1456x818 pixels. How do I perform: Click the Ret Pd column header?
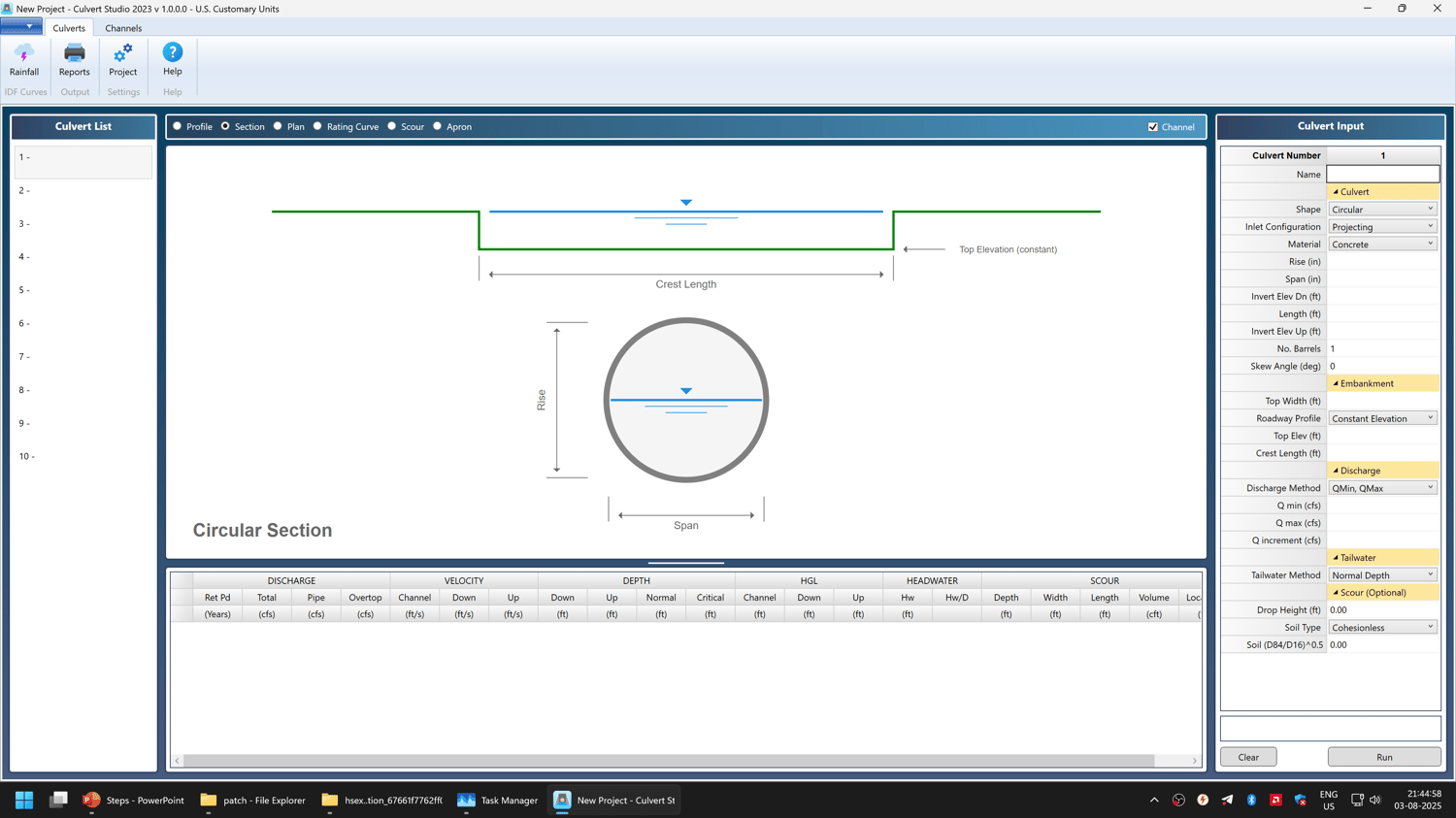click(217, 598)
